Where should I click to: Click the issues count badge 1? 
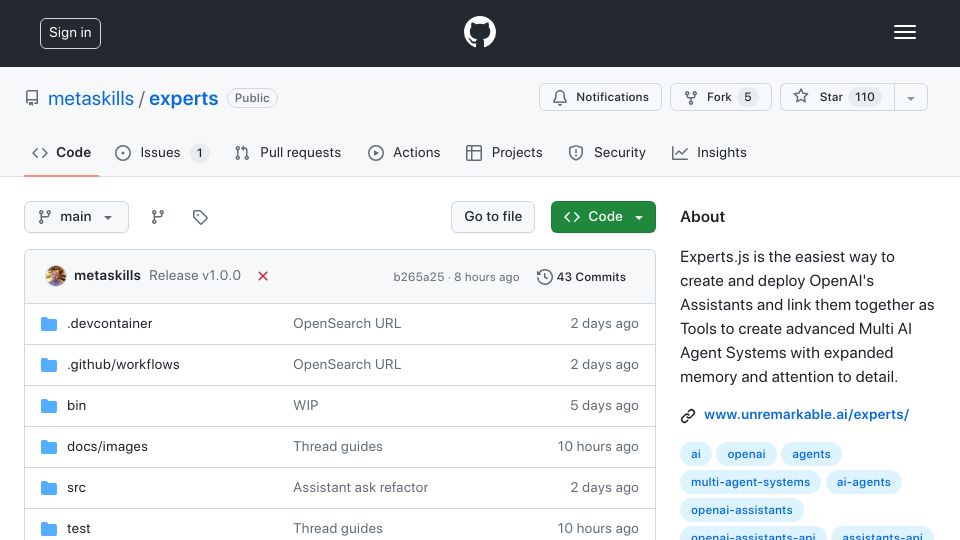point(199,152)
